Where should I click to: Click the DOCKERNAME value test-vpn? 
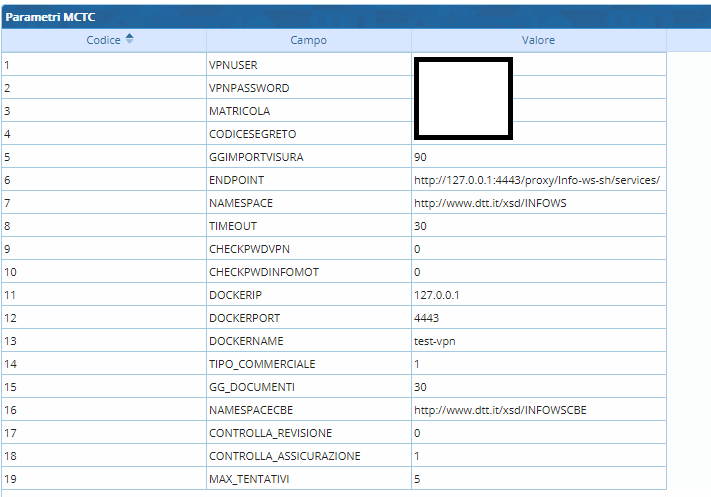pyautogui.click(x=435, y=341)
